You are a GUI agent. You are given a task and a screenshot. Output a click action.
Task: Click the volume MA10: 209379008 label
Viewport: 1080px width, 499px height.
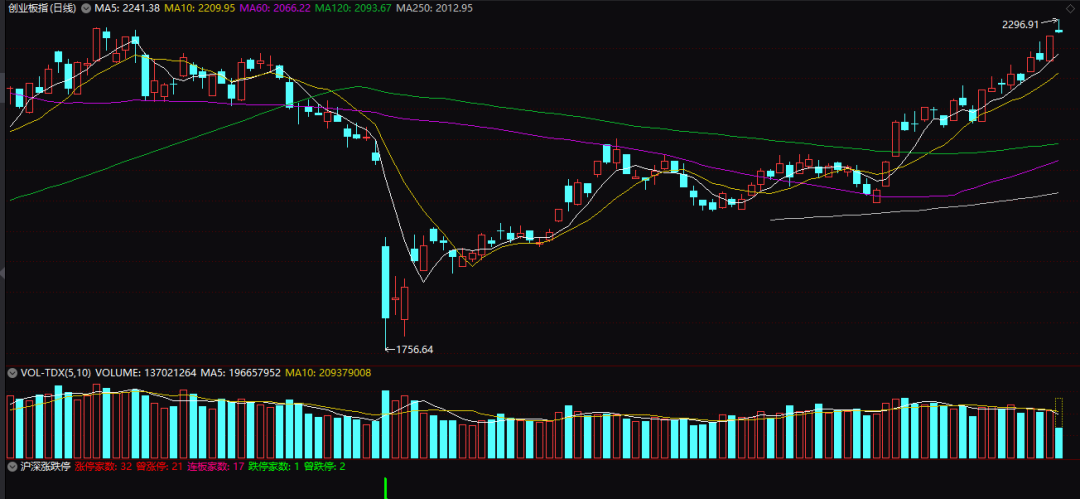coord(328,373)
